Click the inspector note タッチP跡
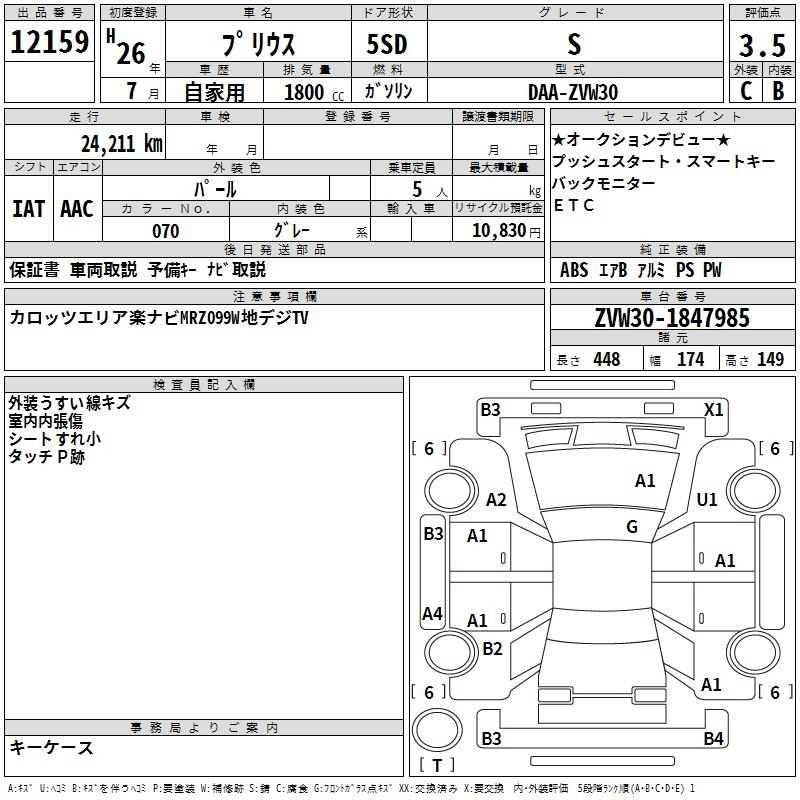This screenshot has width=800, height=800. pyautogui.click(x=46, y=457)
